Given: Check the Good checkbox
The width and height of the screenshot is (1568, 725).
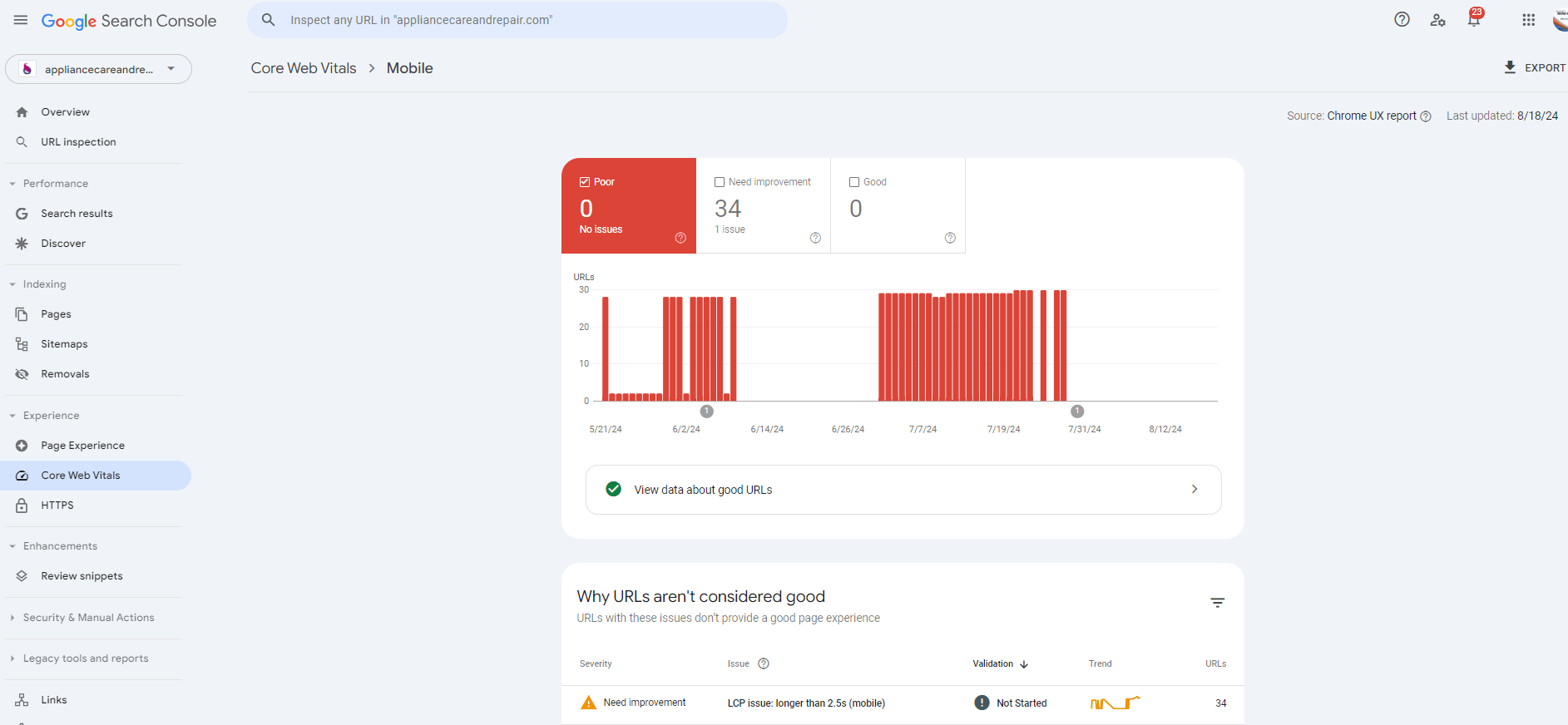Looking at the screenshot, I should 854,182.
